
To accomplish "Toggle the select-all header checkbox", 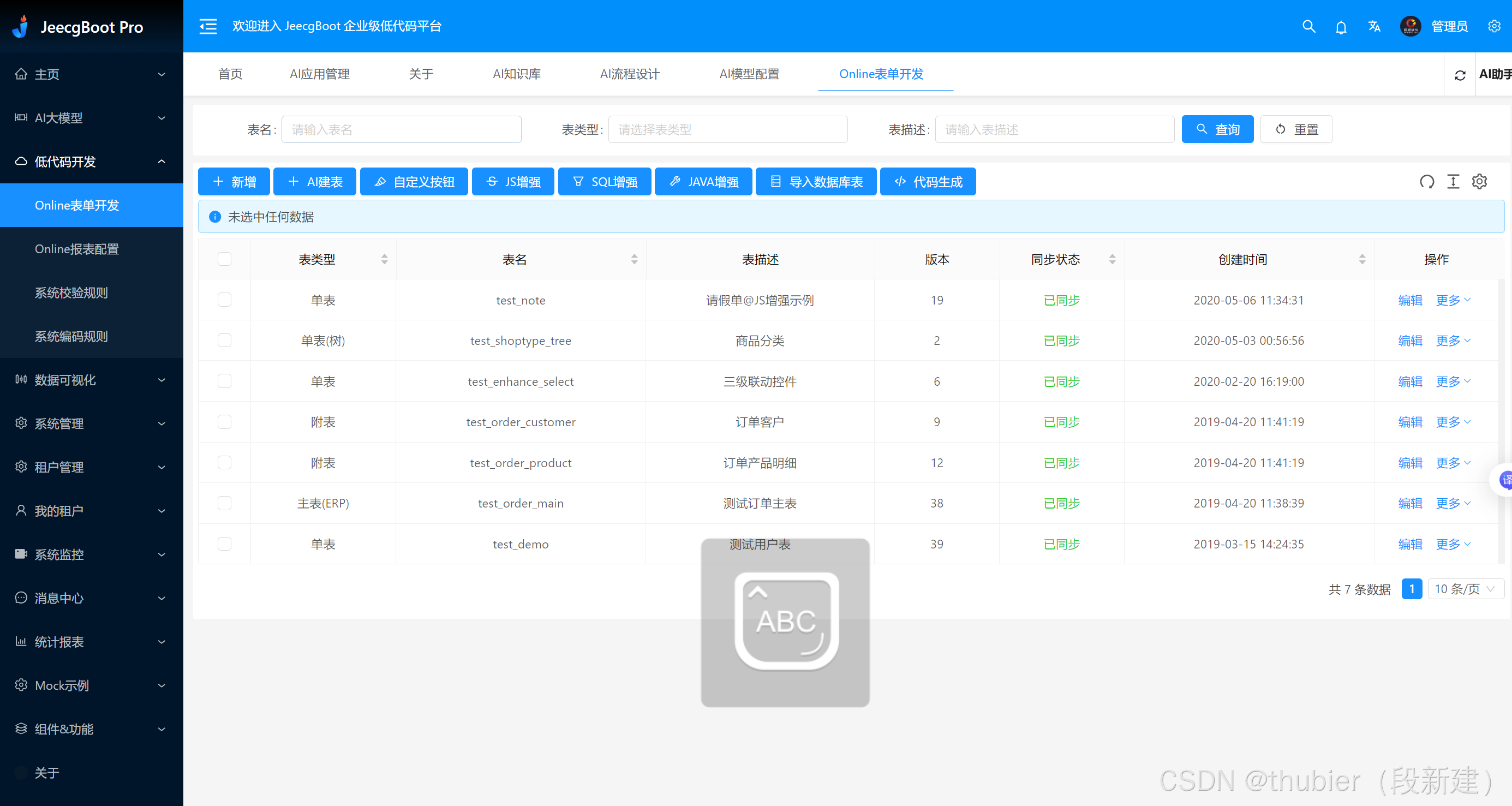I will (x=224, y=259).
